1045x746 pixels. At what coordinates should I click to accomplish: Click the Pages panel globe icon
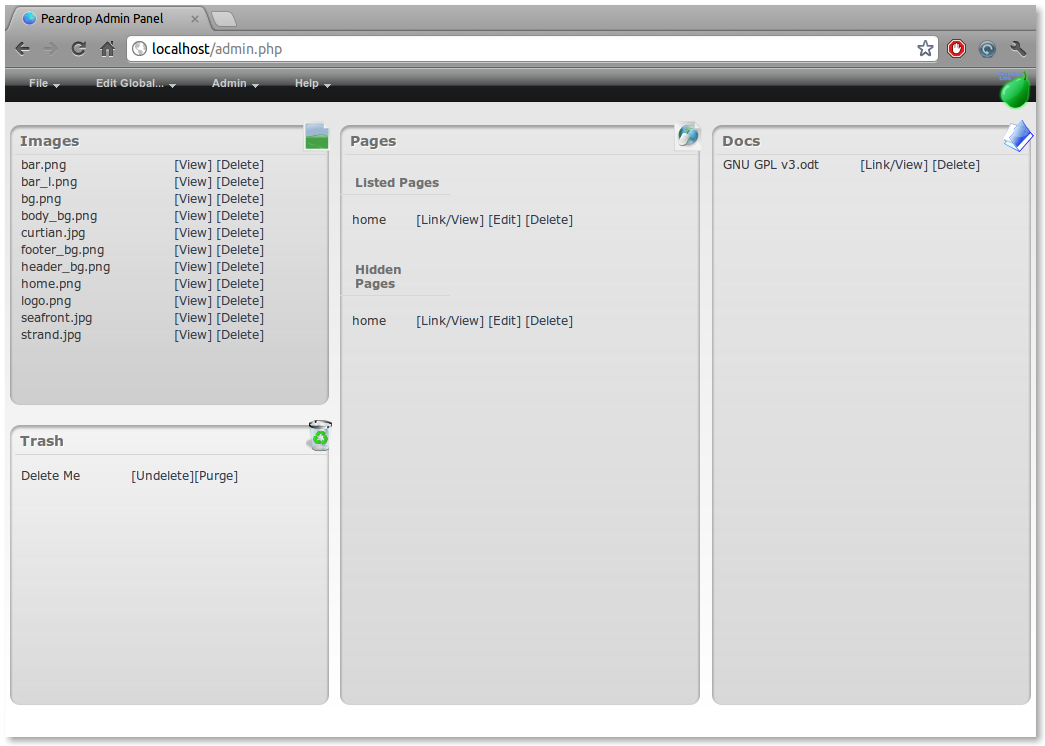pyautogui.click(x=688, y=135)
